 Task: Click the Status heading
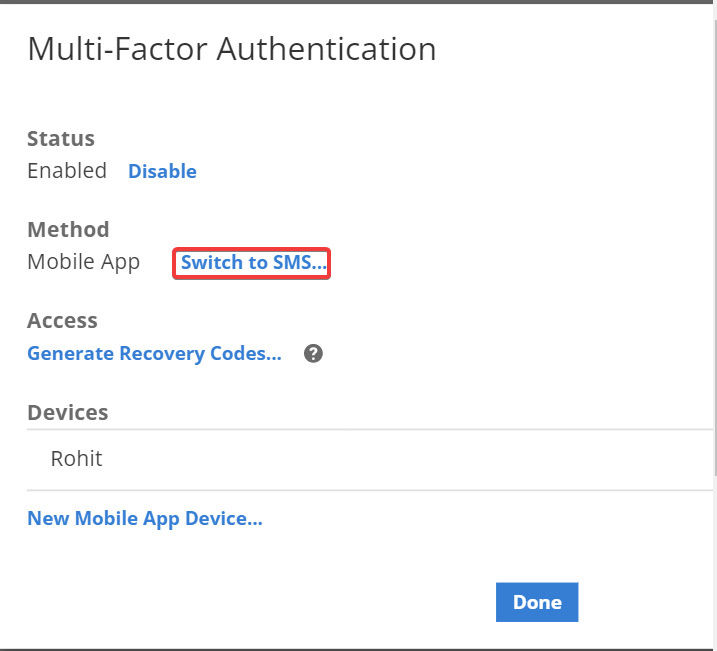pyautogui.click(x=61, y=139)
